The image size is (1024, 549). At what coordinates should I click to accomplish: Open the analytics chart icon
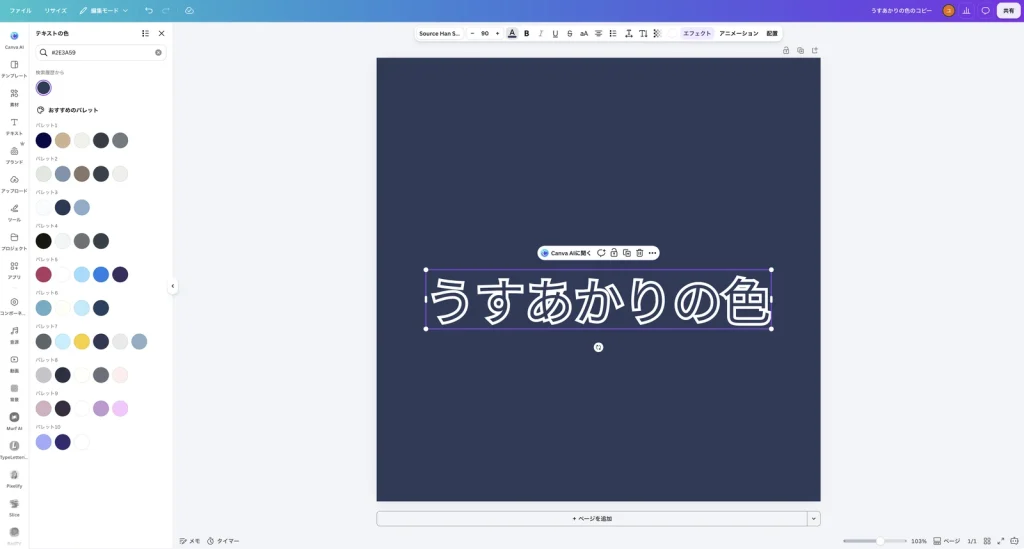click(x=967, y=10)
